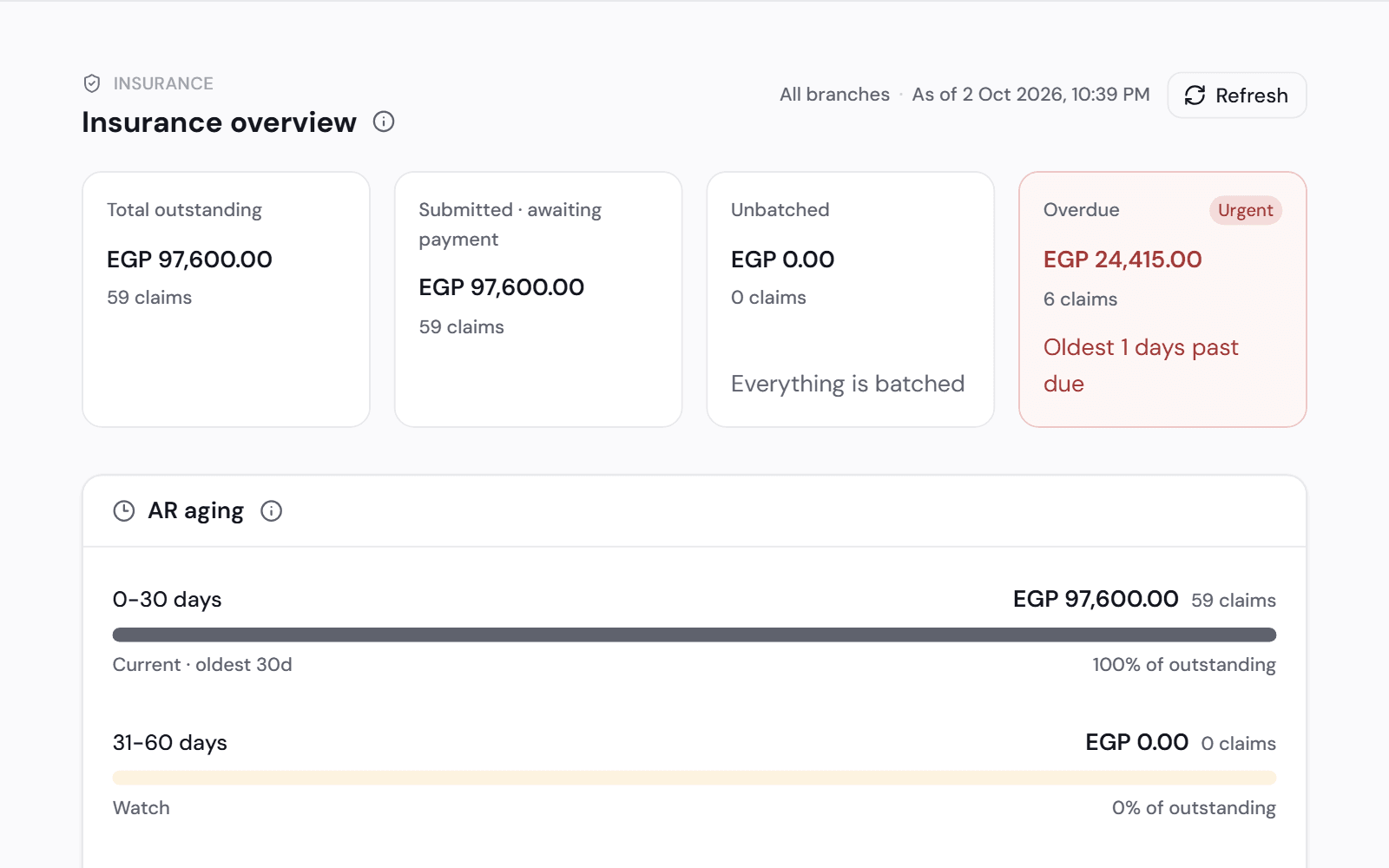Click 'EGP 24,415.00' overdue amount
Viewport: 1389px width, 868px height.
click(x=1122, y=260)
